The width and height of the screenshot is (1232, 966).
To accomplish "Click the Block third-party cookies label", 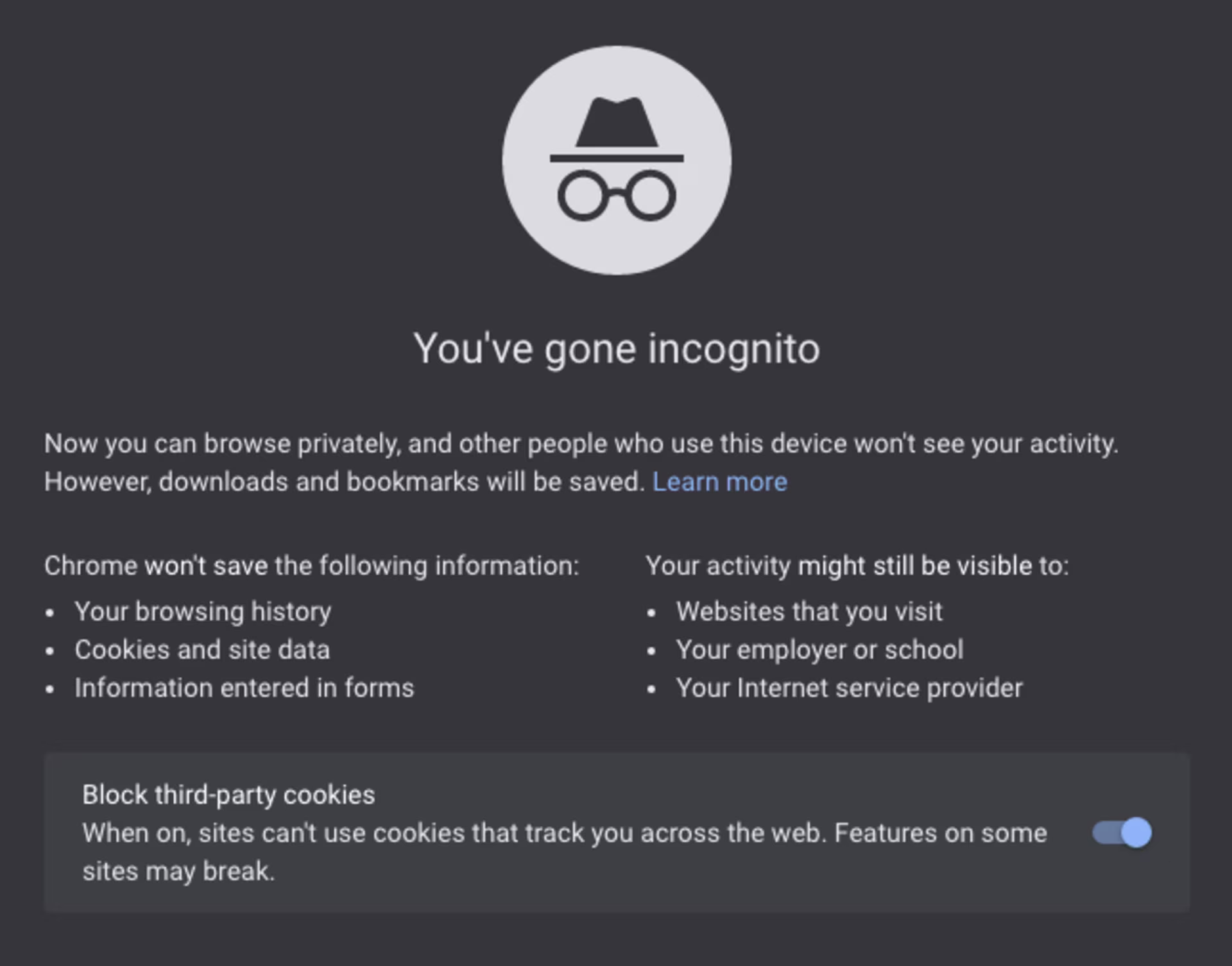I will 228,795.
